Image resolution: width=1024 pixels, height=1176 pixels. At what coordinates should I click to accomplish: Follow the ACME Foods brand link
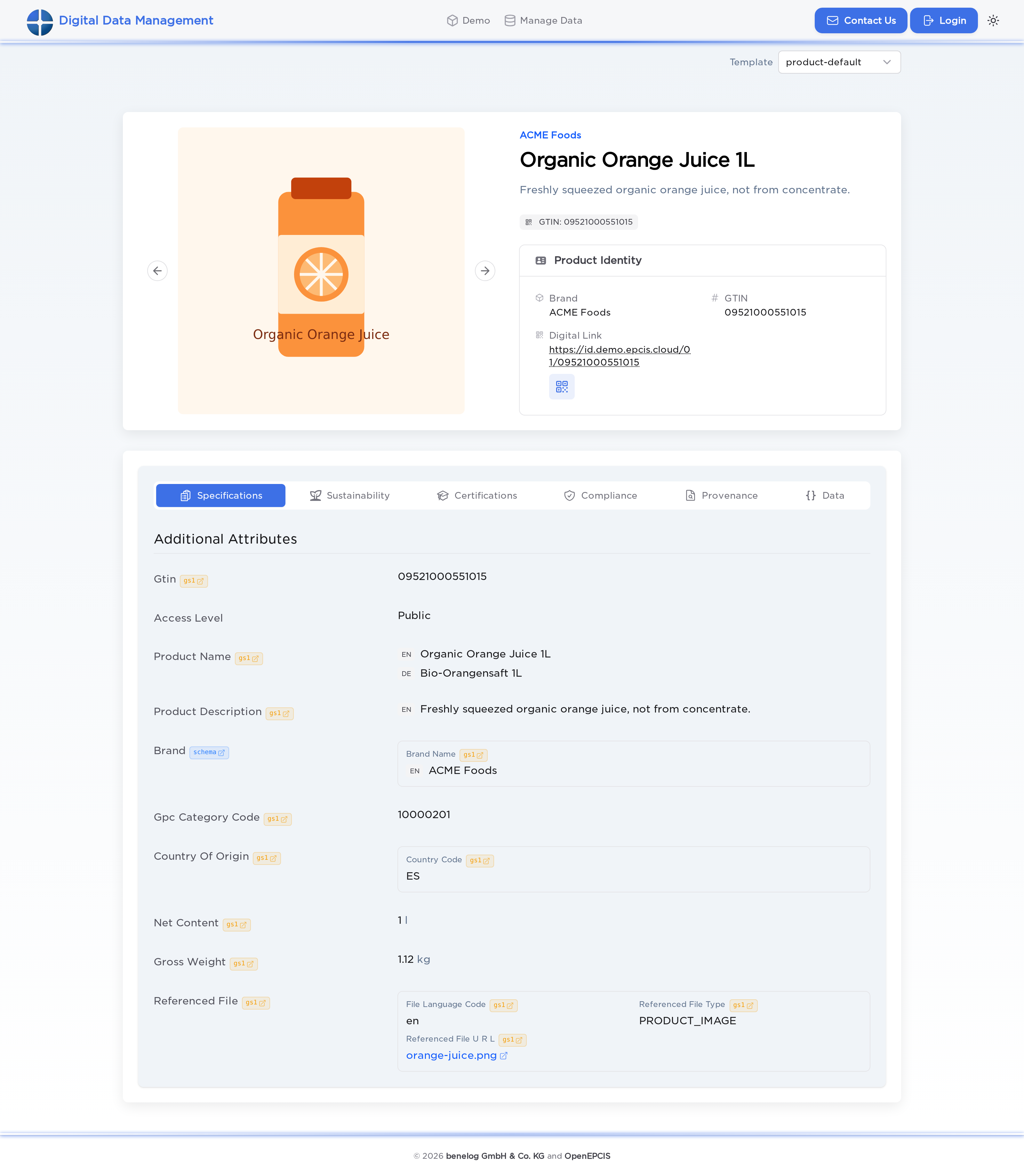550,135
